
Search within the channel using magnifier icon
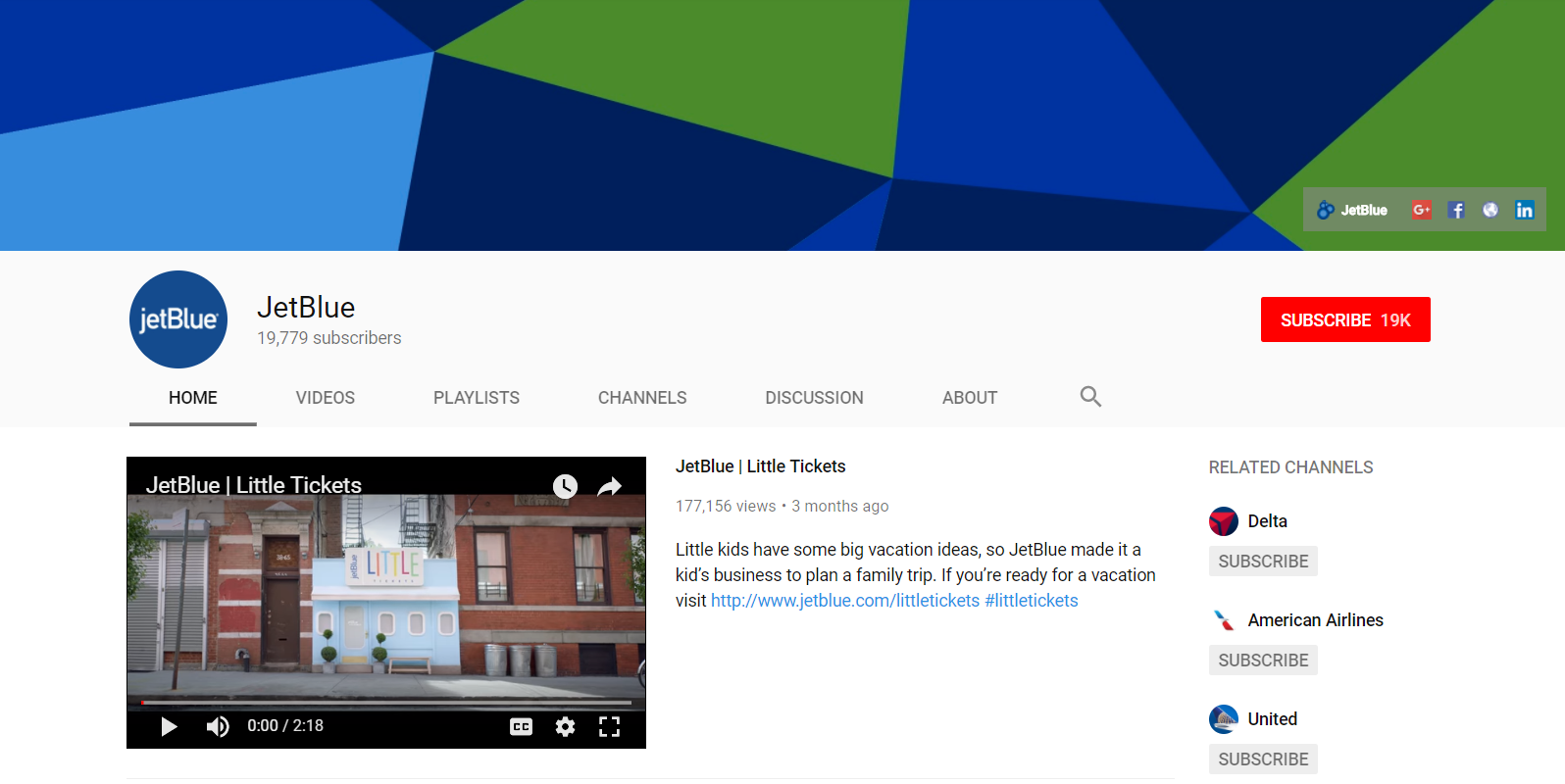tap(1090, 397)
